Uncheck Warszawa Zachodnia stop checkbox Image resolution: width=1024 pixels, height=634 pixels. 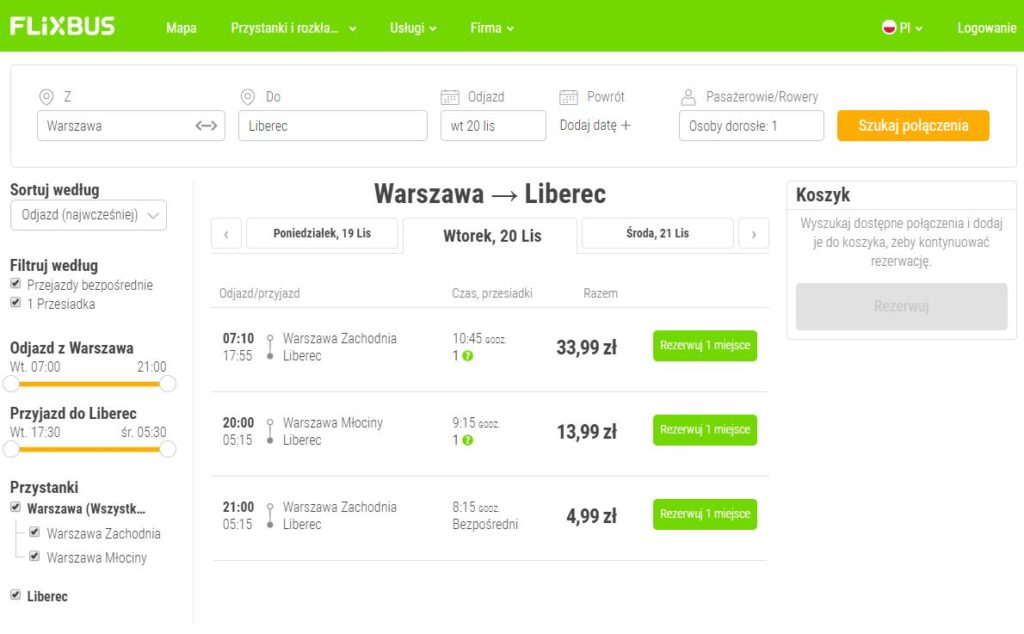pos(35,532)
